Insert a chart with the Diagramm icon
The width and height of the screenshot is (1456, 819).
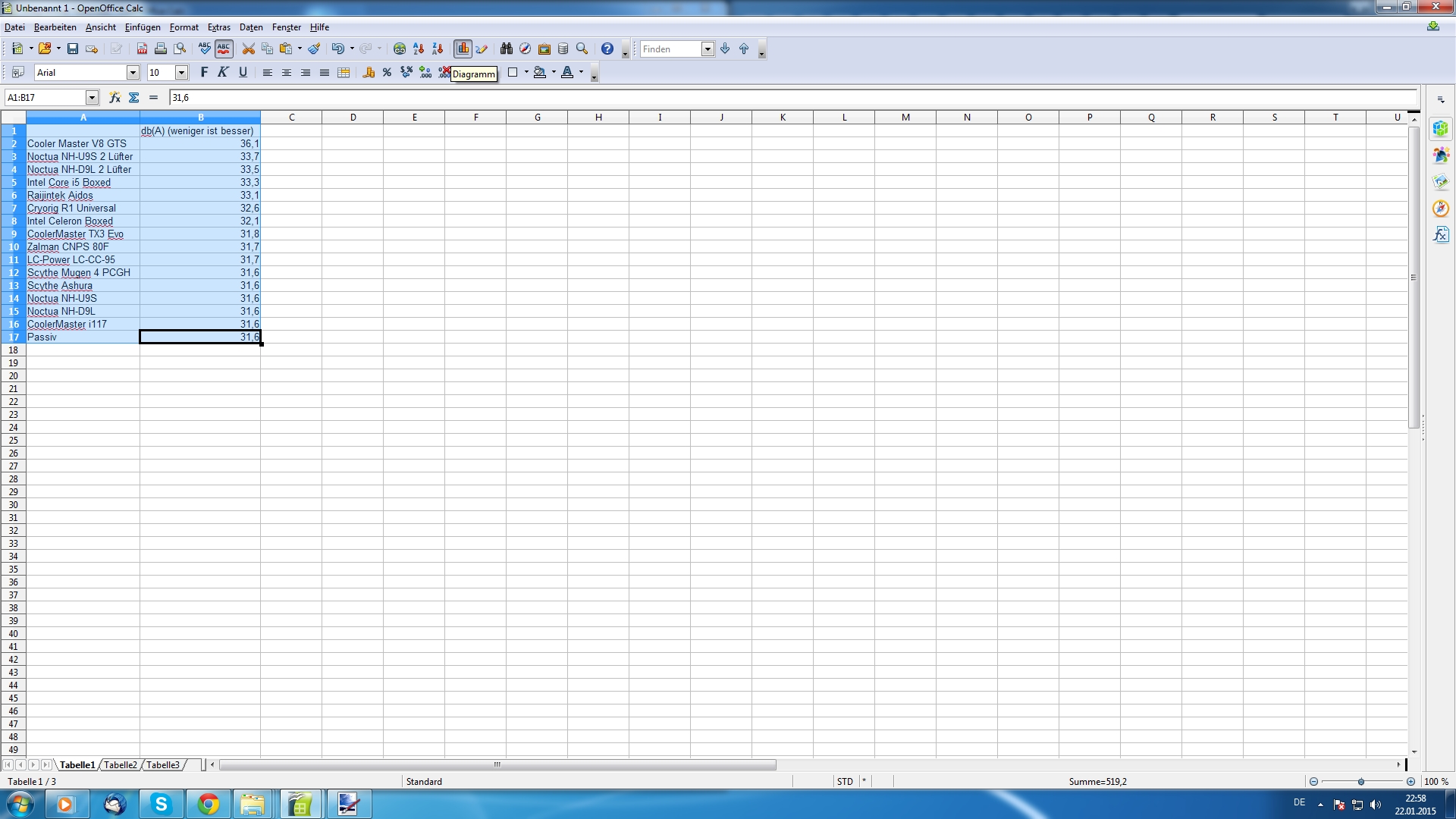coord(463,49)
